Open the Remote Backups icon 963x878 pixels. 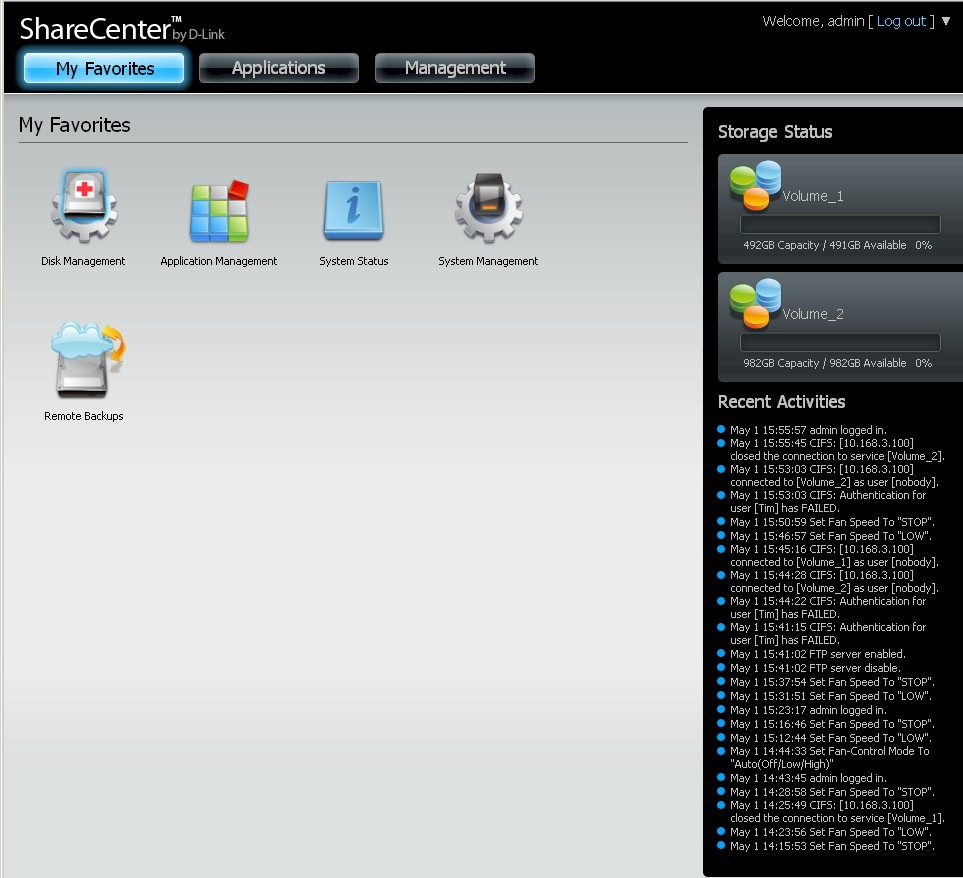pyautogui.click(x=88, y=360)
